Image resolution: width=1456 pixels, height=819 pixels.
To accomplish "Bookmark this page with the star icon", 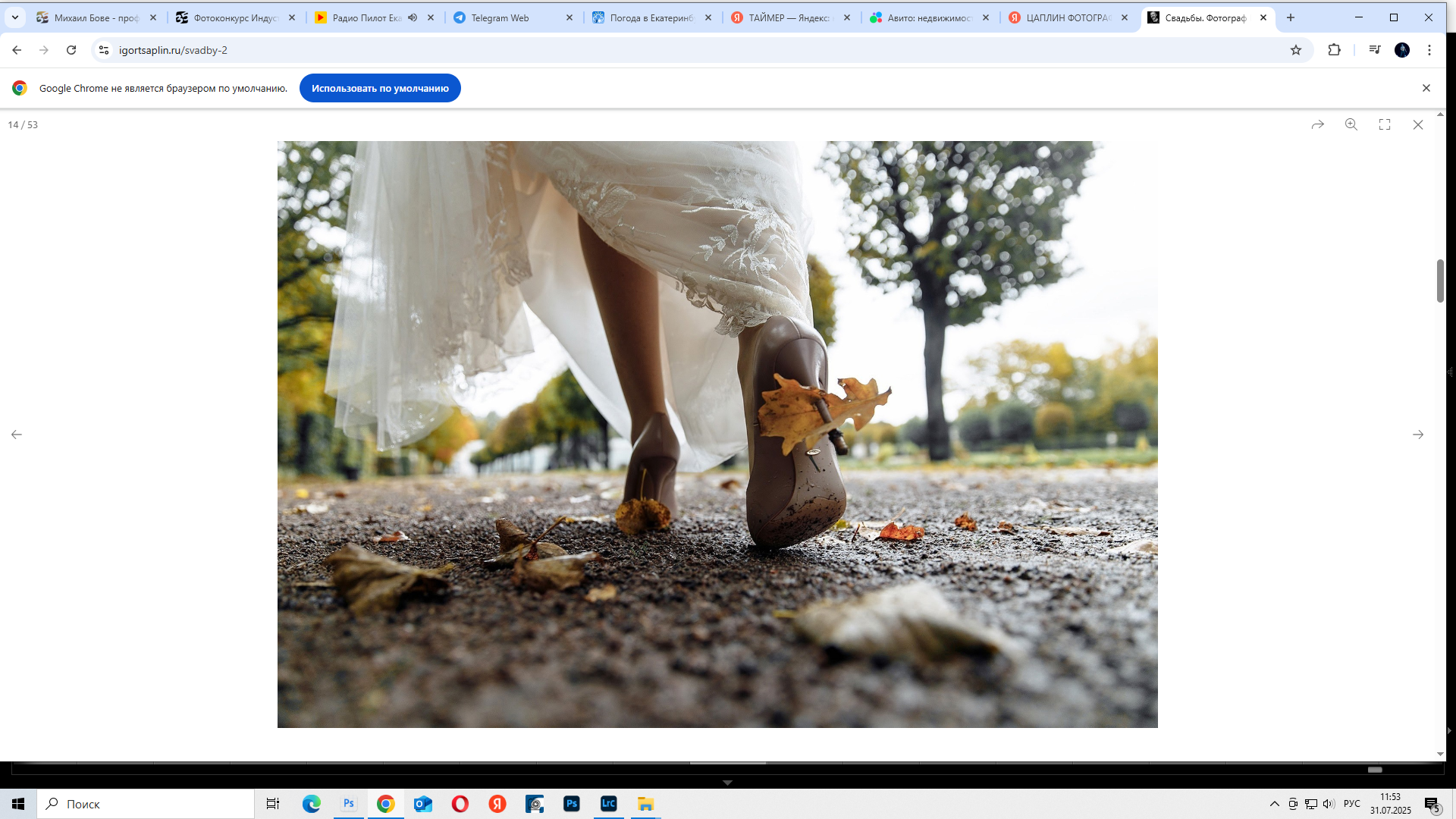I will pyautogui.click(x=1295, y=50).
